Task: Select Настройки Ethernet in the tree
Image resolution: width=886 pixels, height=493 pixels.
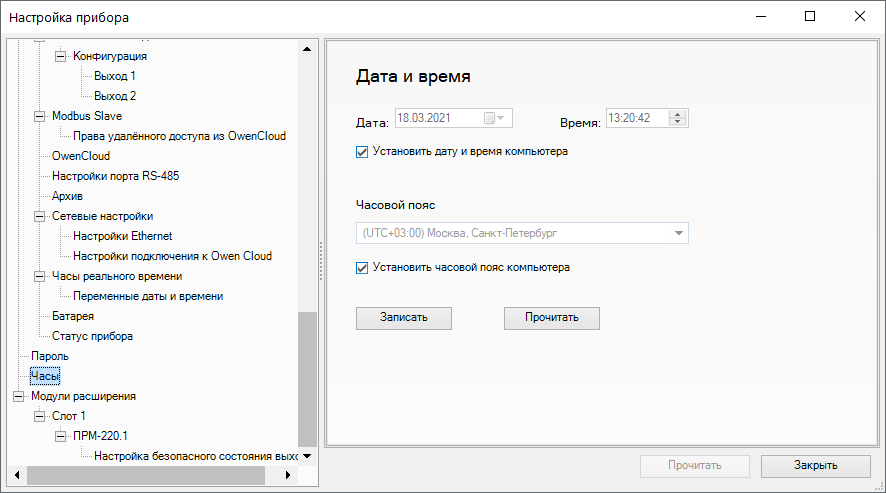Action: click(122, 236)
